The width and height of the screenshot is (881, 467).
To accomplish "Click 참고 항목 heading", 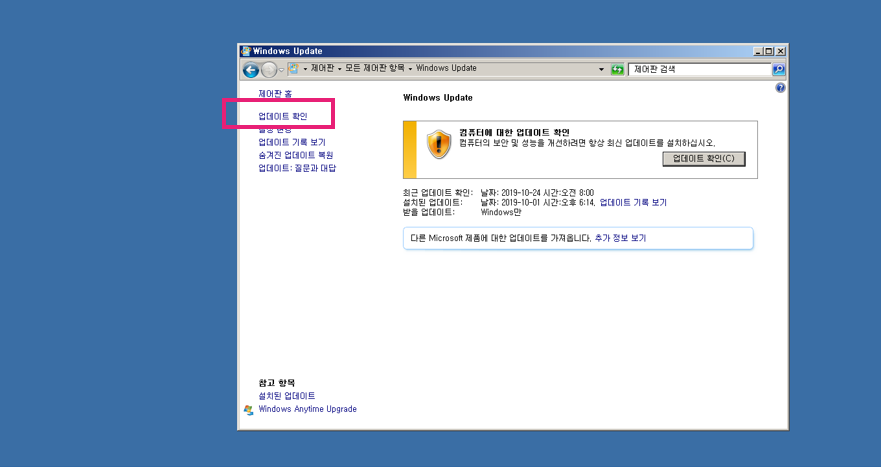I will tap(276, 383).
